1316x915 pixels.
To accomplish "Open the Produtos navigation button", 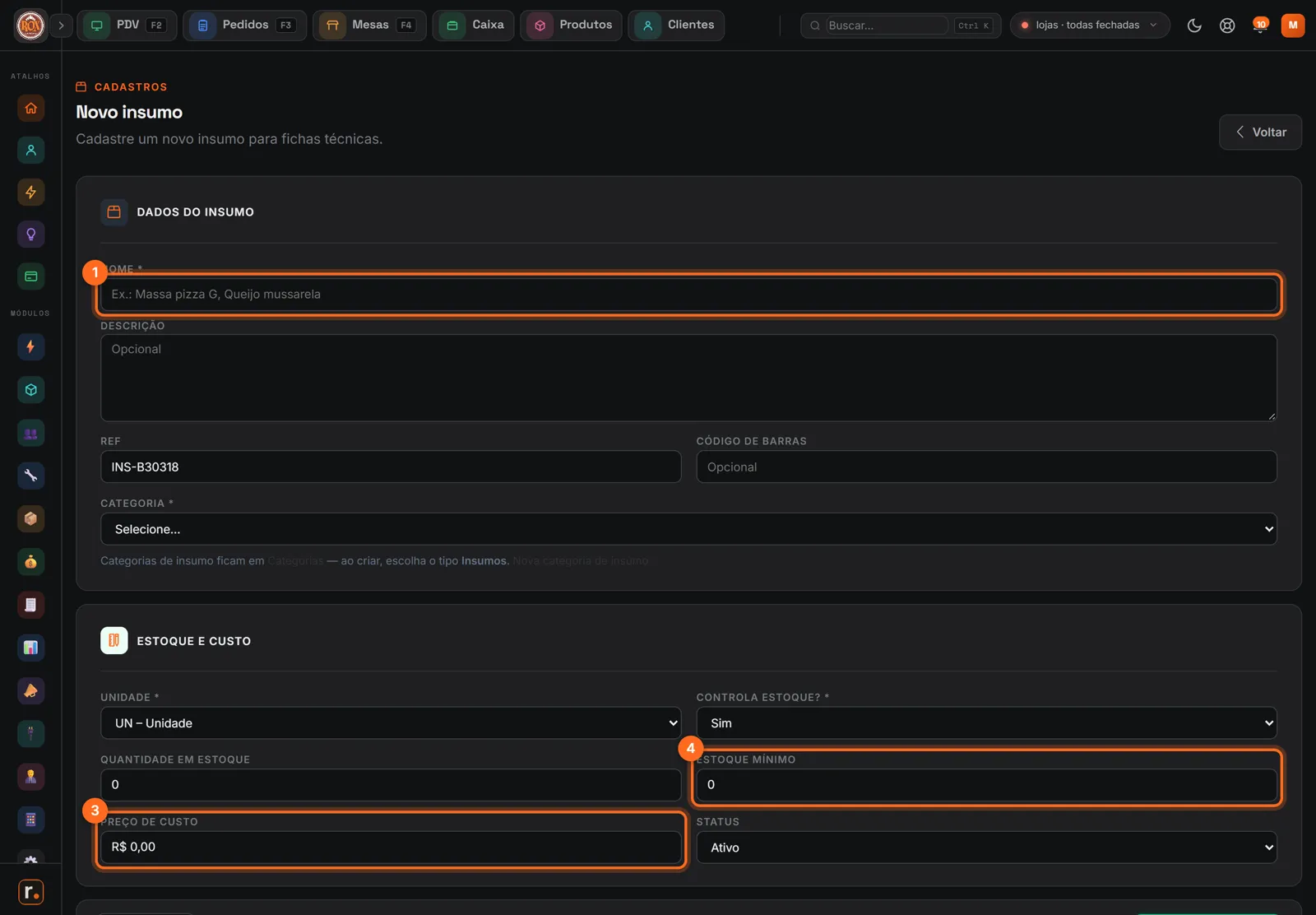I will click(x=571, y=26).
